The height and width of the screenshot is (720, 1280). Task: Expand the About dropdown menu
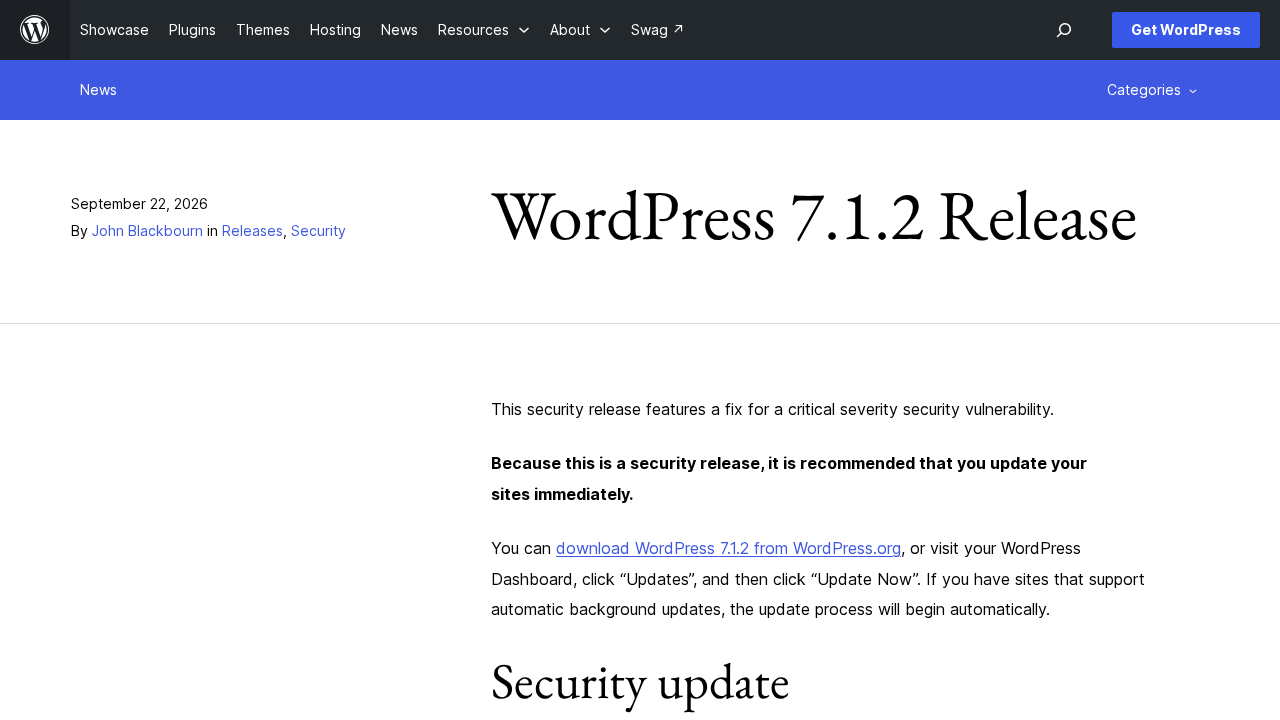[x=580, y=30]
